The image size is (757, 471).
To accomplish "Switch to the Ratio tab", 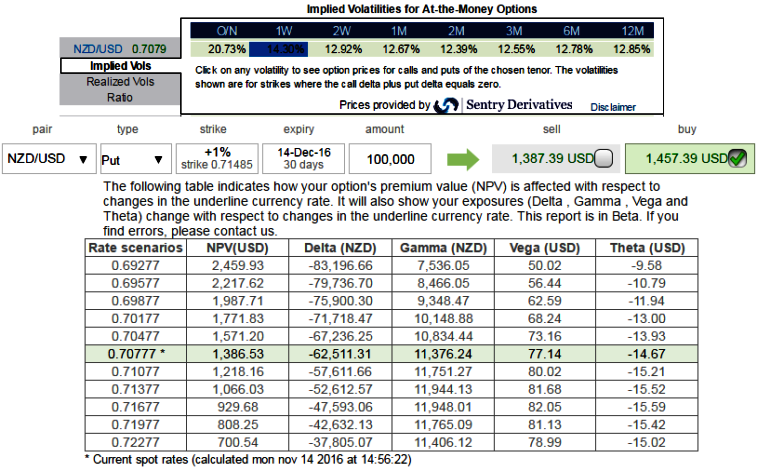I will click(120, 97).
